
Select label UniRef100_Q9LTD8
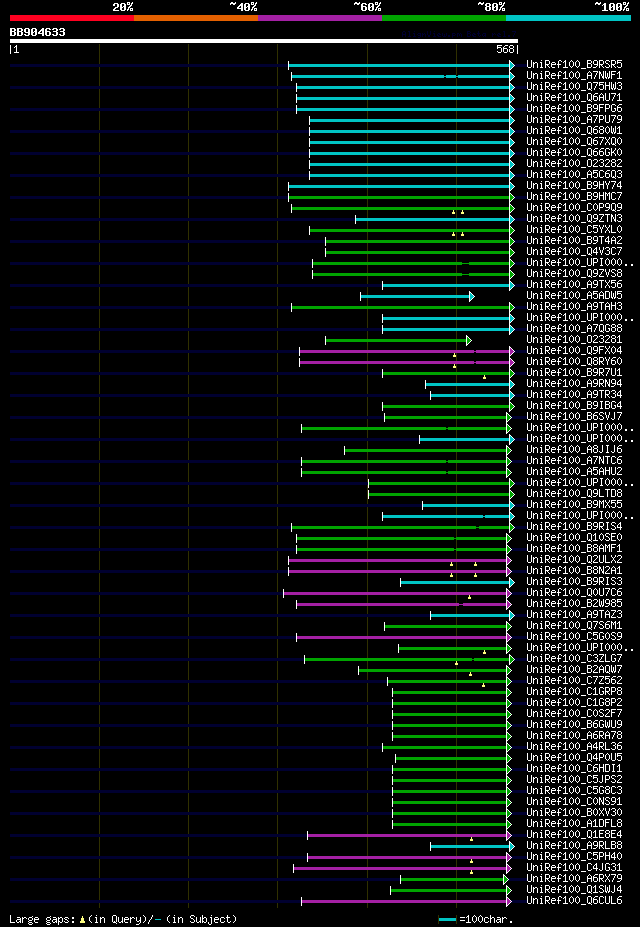(574, 494)
